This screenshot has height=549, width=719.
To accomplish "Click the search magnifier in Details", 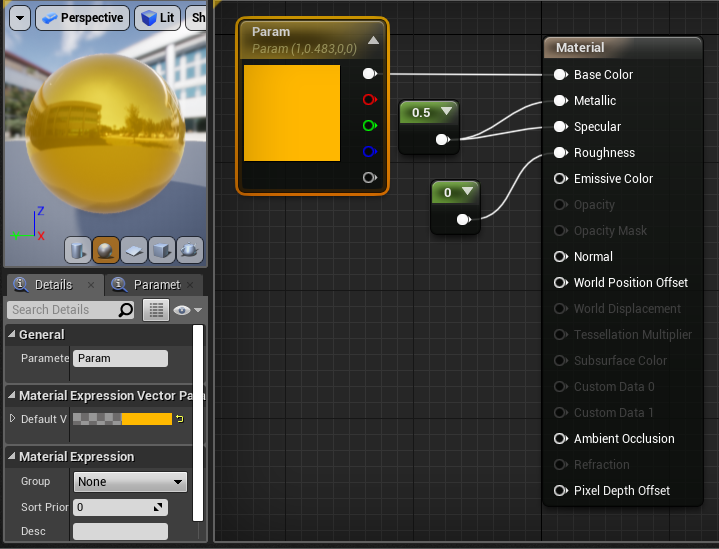I will pos(126,310).
